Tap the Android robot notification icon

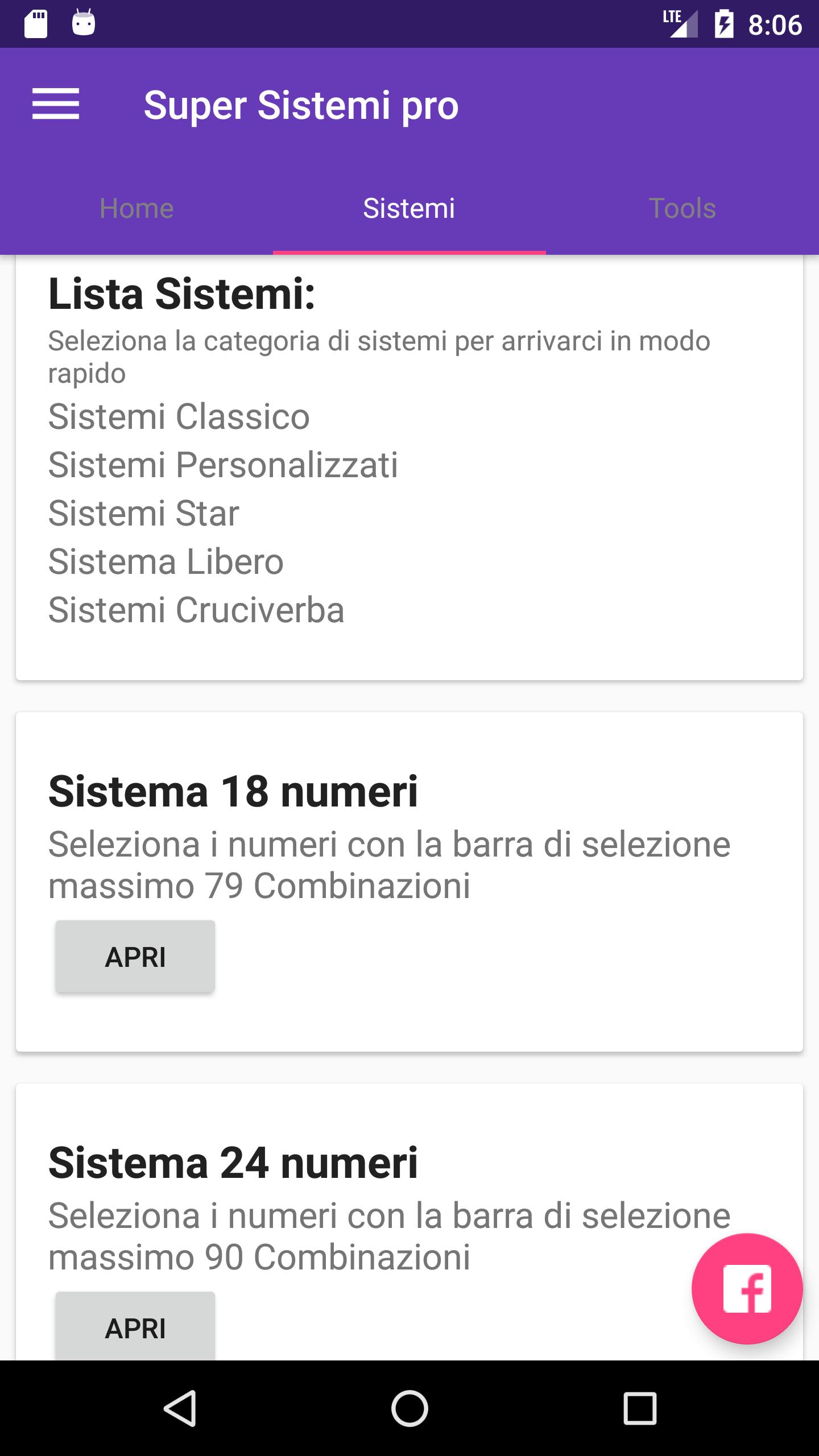coord(84,24)
